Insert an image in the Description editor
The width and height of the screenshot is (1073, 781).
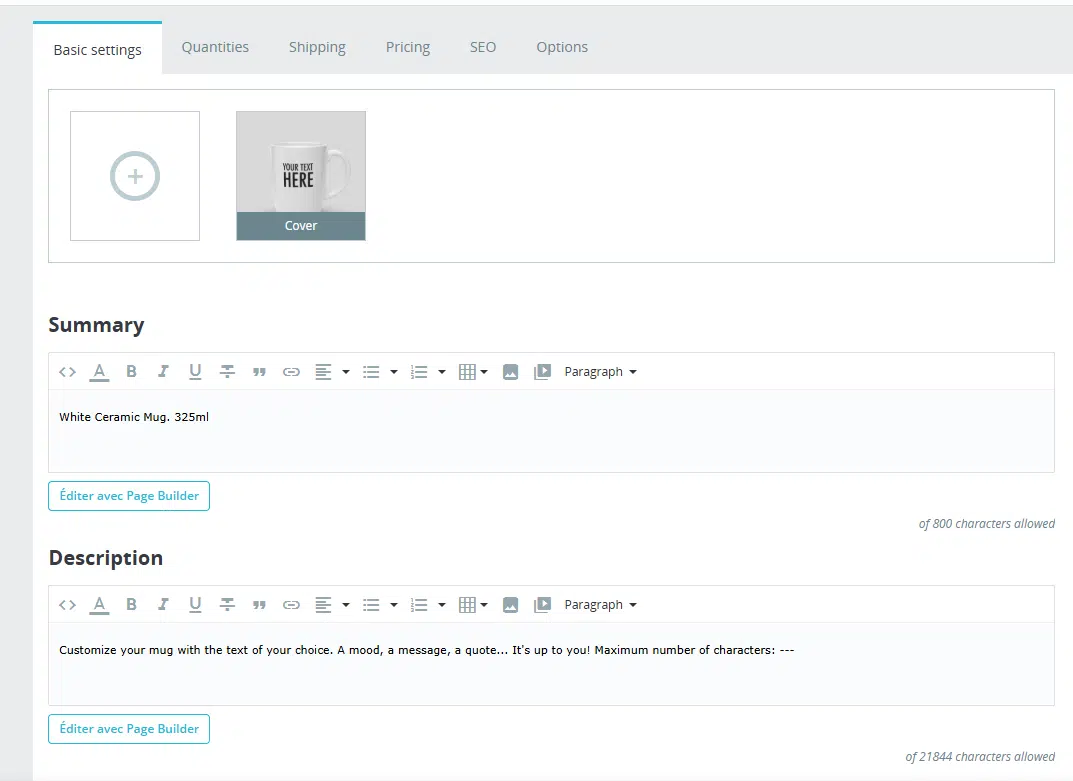pyautogui.click(x=511, y=604)
